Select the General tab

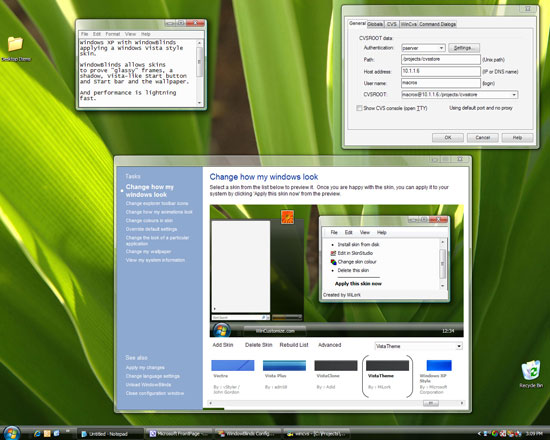[x=357, y=23]
